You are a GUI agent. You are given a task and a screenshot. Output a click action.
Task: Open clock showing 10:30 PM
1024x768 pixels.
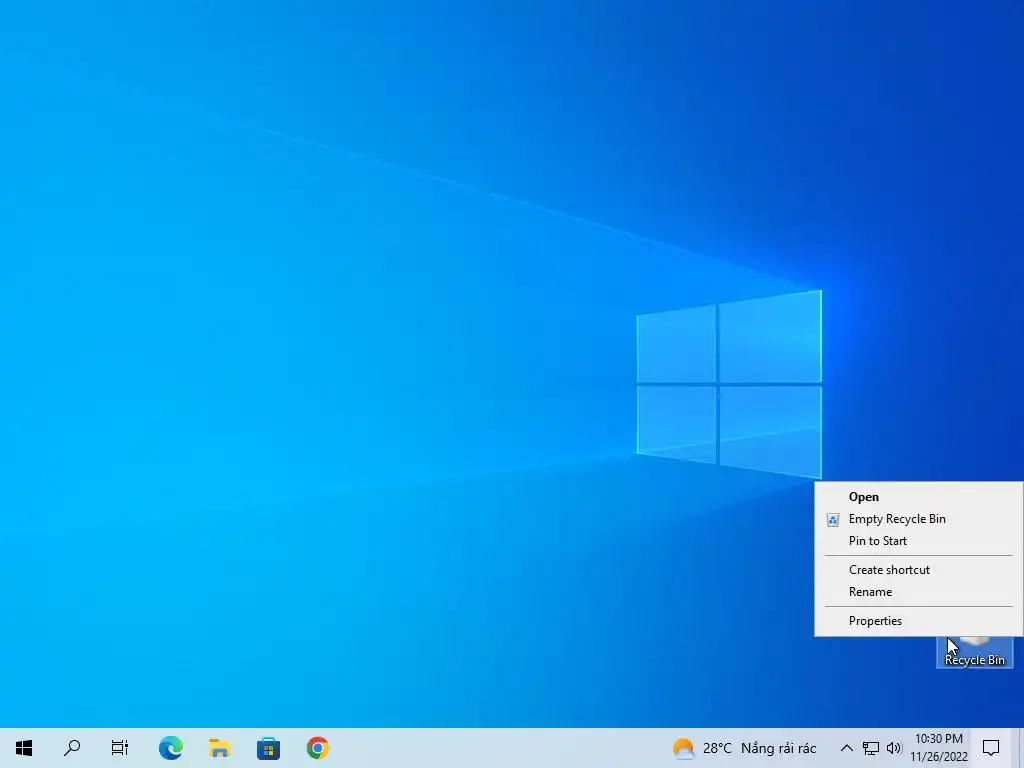pyautogui.click(x=938, y=748)
